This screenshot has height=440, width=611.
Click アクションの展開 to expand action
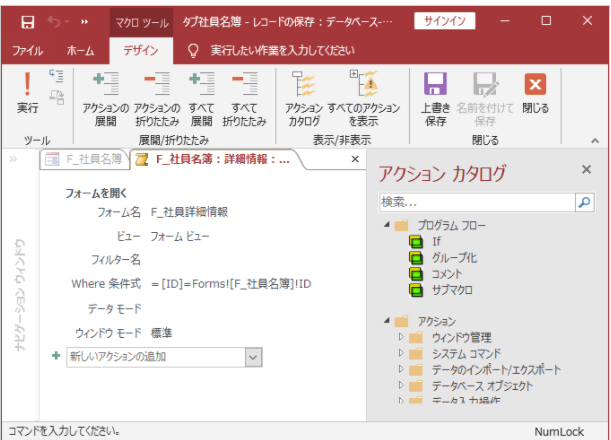click(106, 99)
